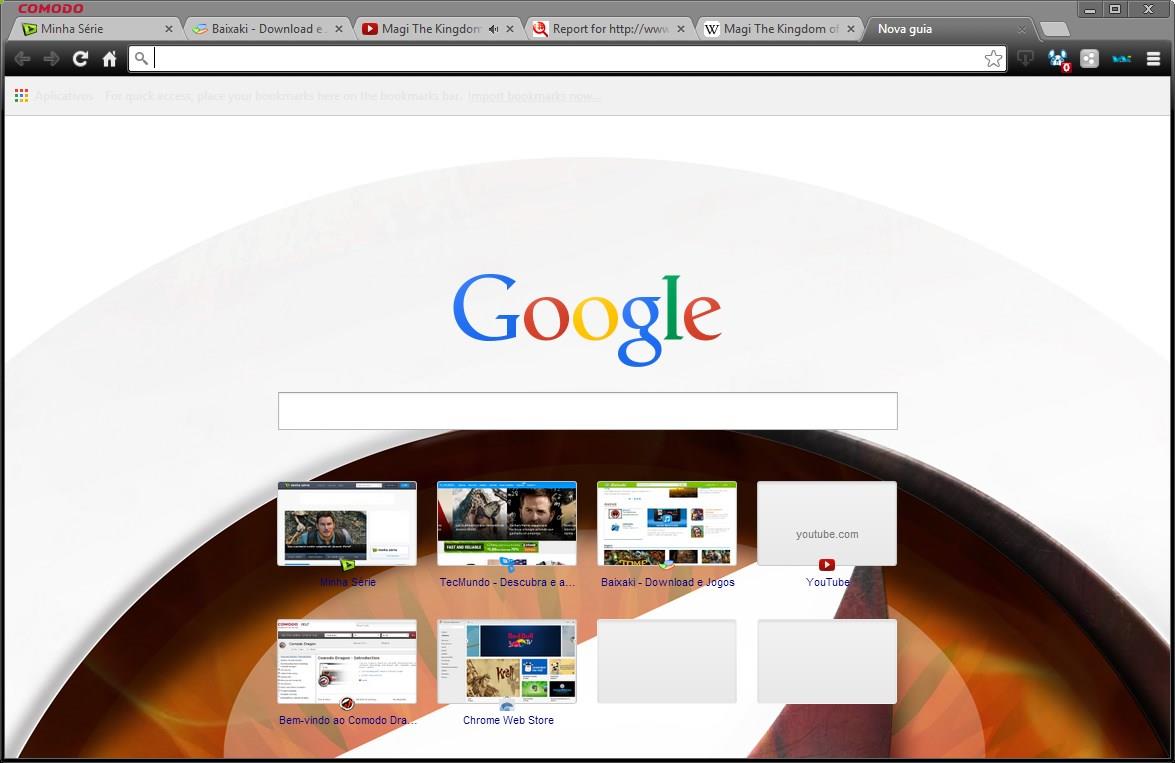Click the red YouTube favicon under the youtube.com tile

(x=827, y=564)
